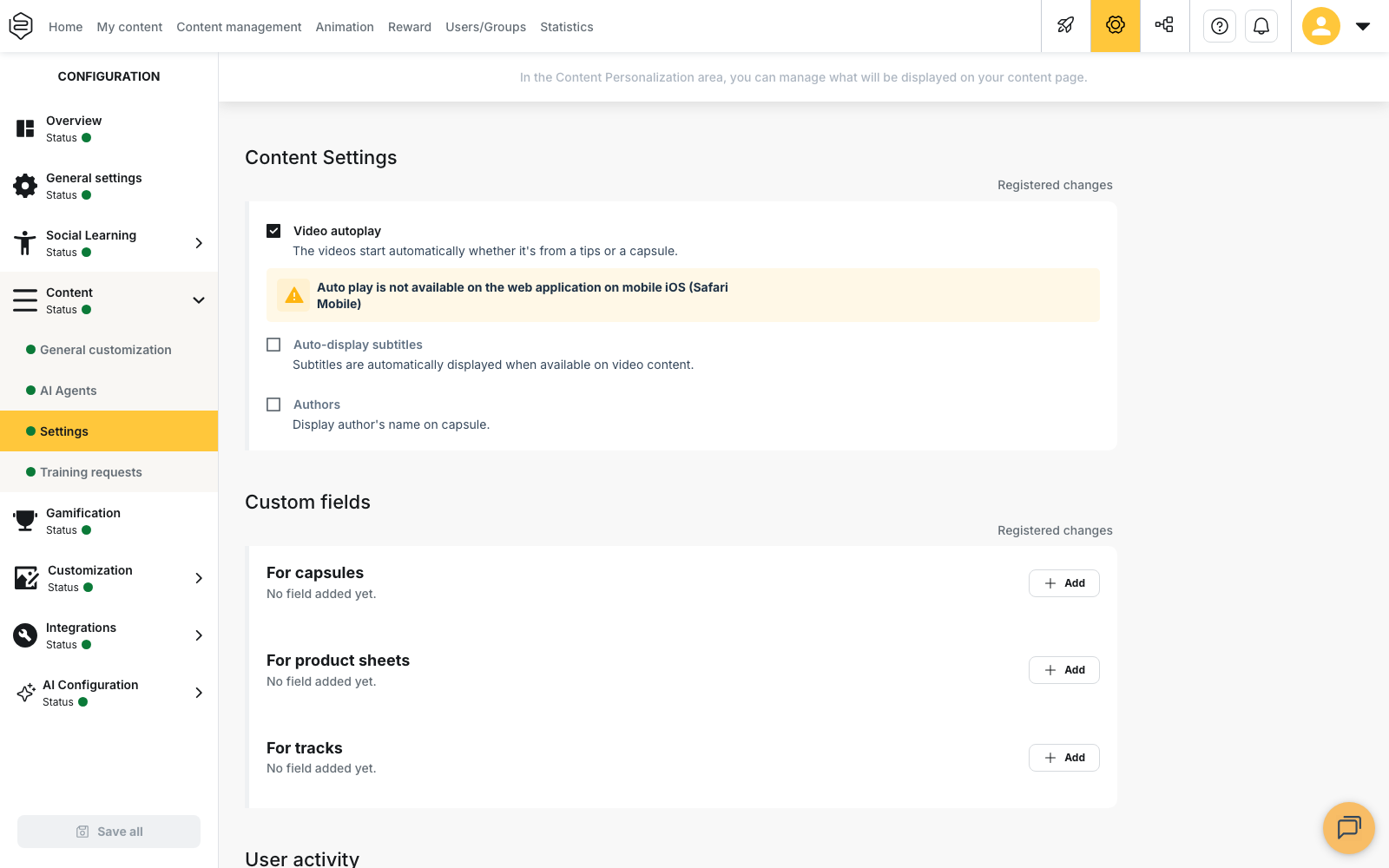Click the Customization image icon
The image size is (1389, 868).
coord(26,578)
